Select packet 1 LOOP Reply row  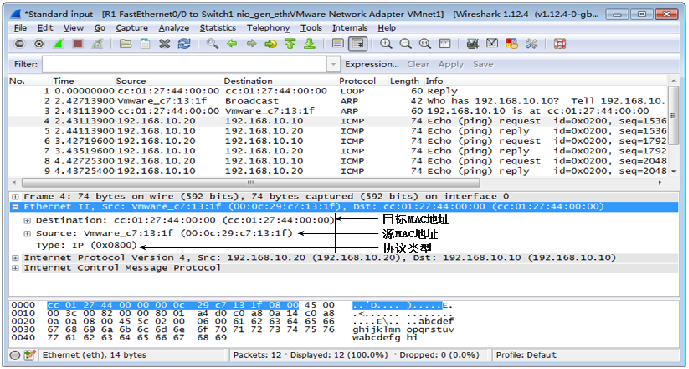tap(338, 91)
